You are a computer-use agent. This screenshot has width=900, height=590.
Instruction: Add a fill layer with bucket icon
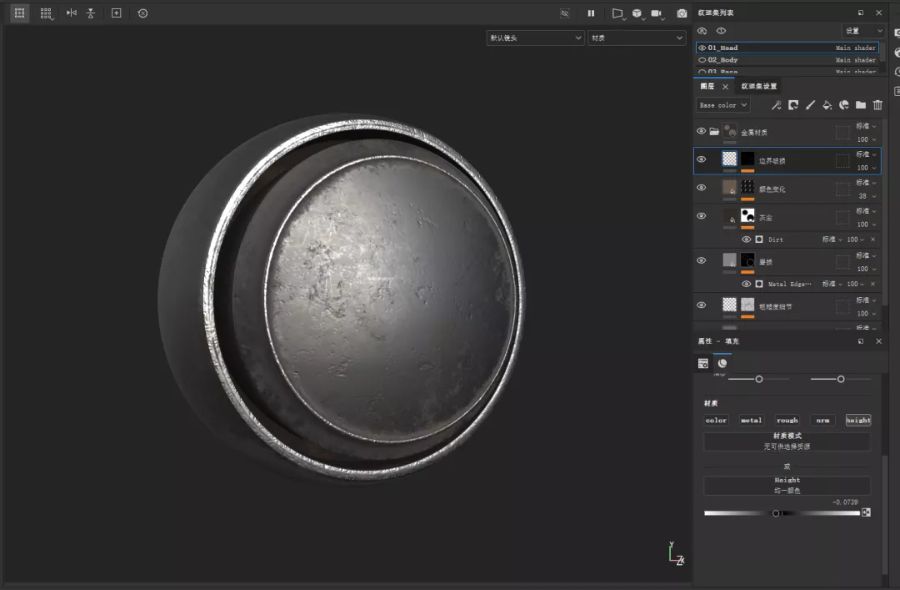pos(827,105)
